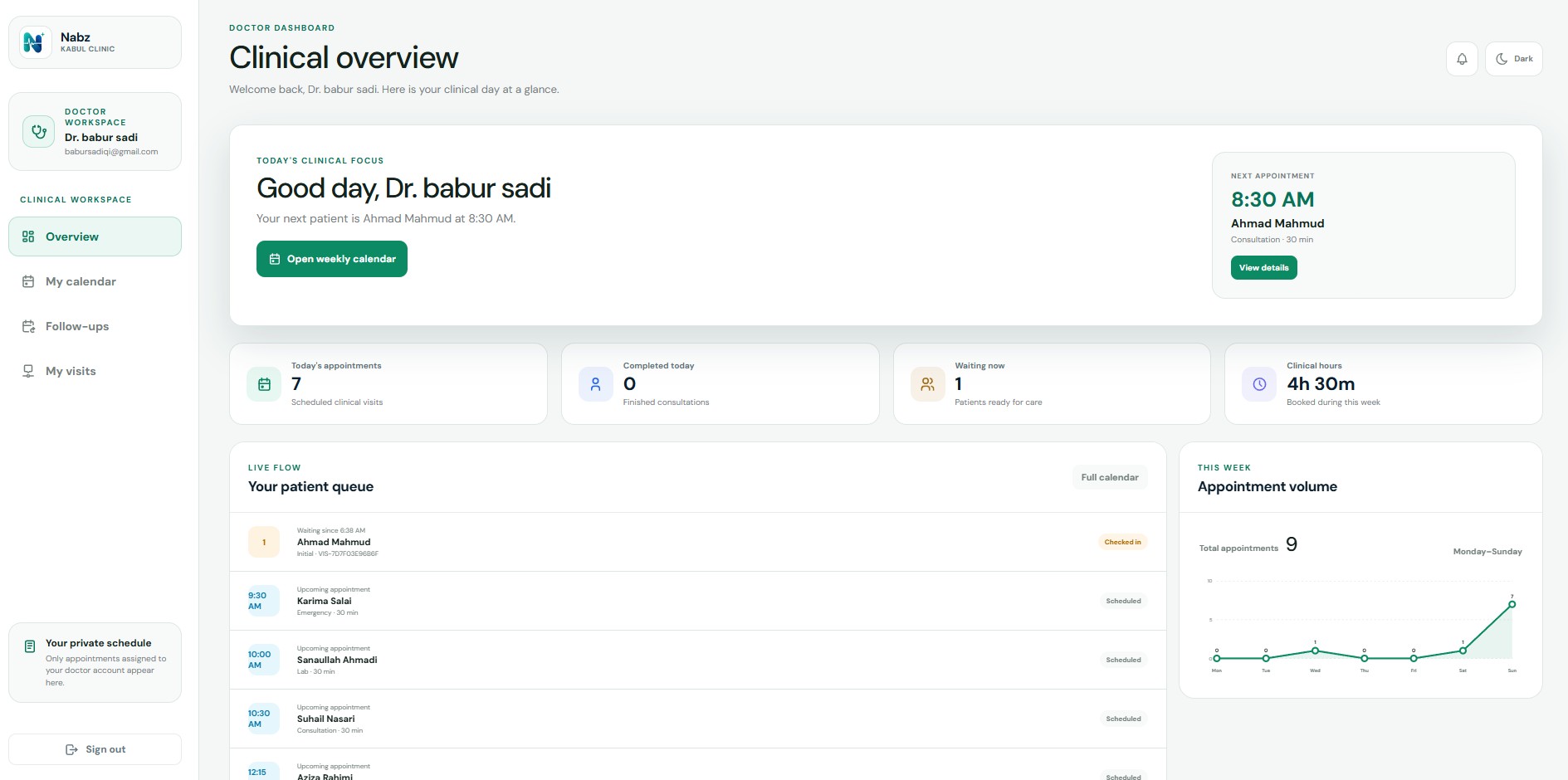
Task: Open the Overview menu item
Action: [x=95, y=236]
